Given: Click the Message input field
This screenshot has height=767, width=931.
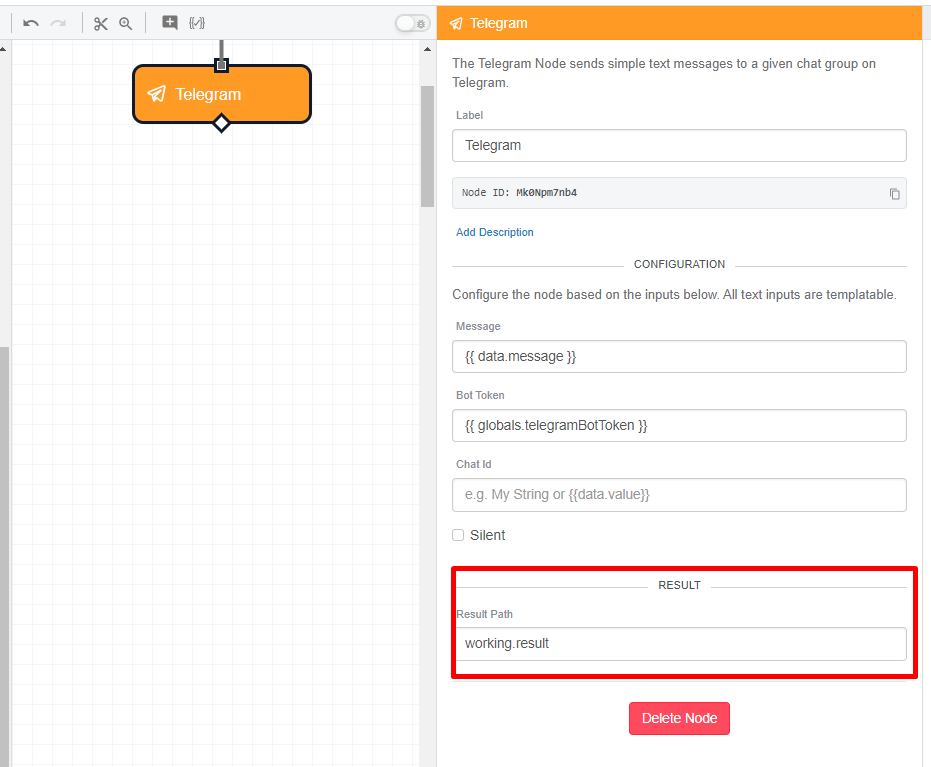Looking at the screenshot, I should click(679, 356).
